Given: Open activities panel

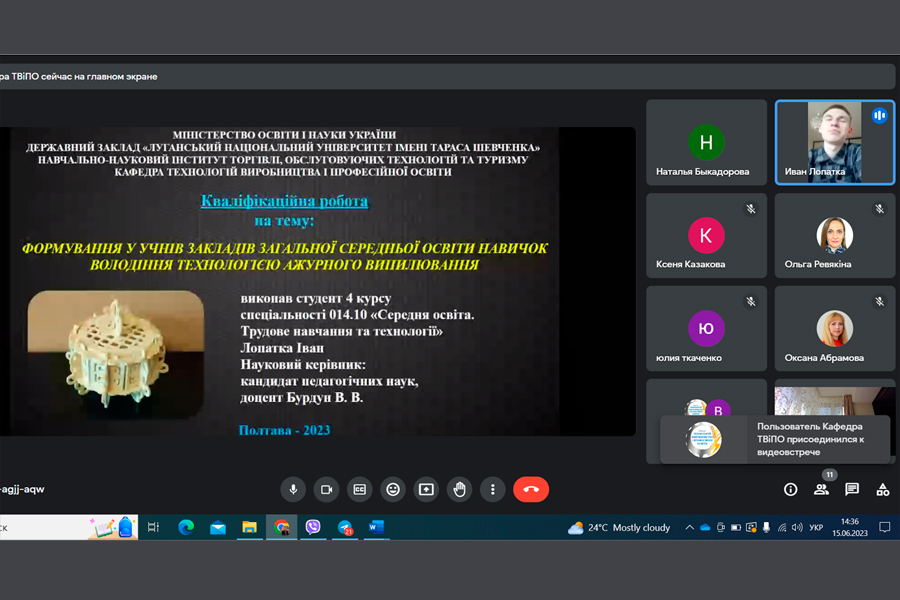Looking at the screenshot, I should 883,489.
